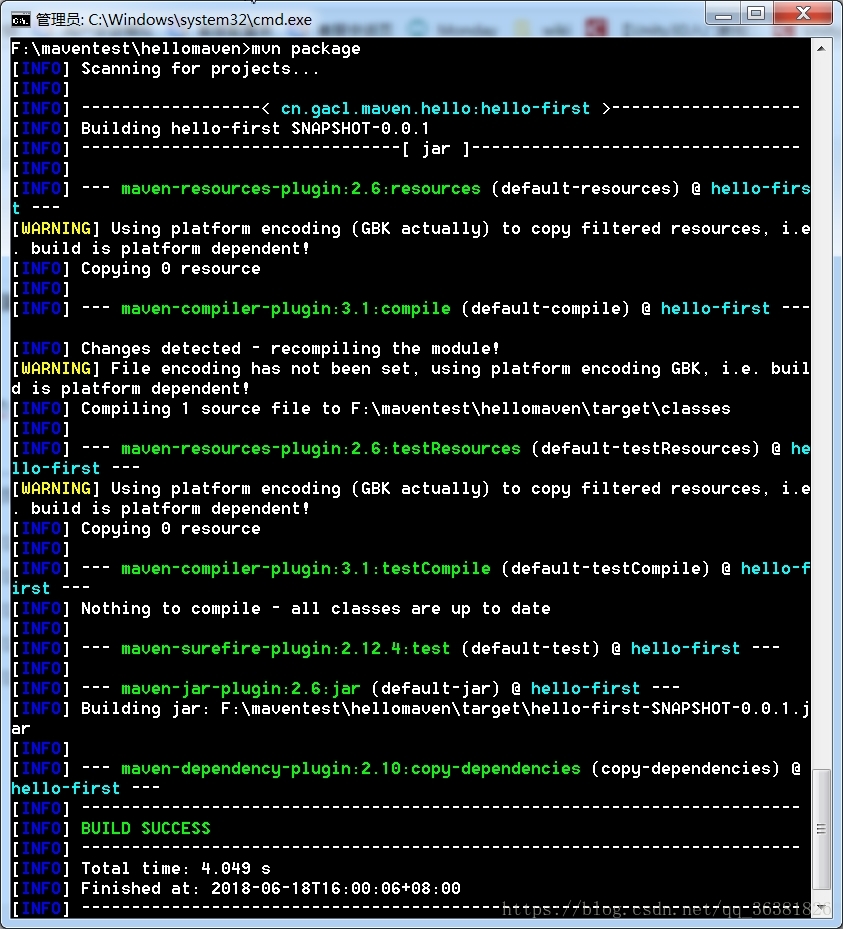Image resolution: width=843 pixels, height=929 pixels.
Task: Minimize the cmd.exe window
Action: (x=723, y=14)
